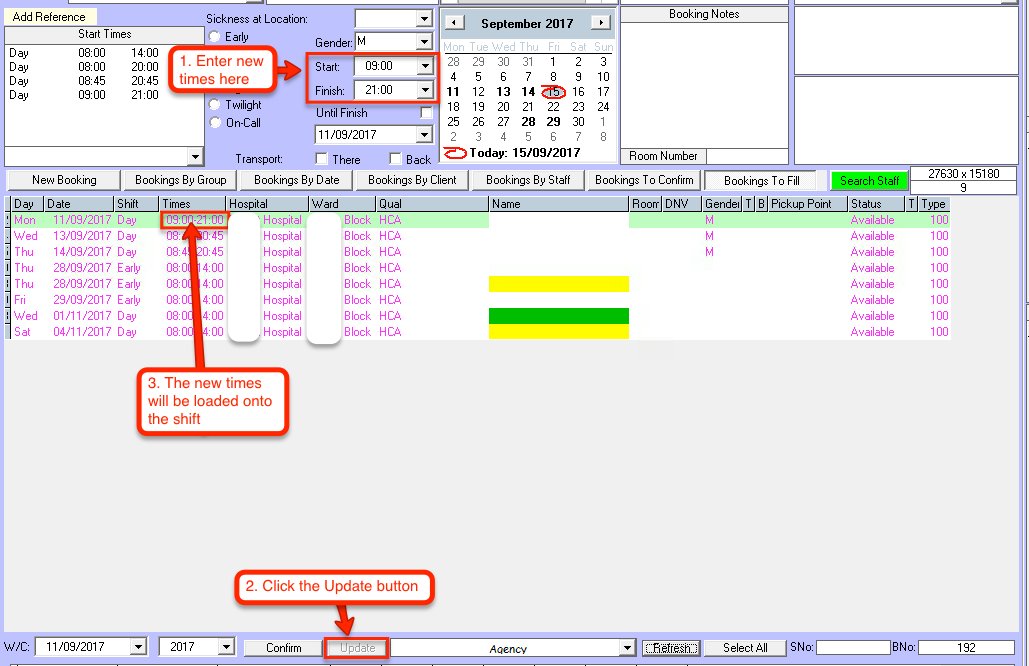Click the green Name cell for 01/11/2017
This screenshot has height=666, width=1029.
pyautogui.click(x=558, y=316)
